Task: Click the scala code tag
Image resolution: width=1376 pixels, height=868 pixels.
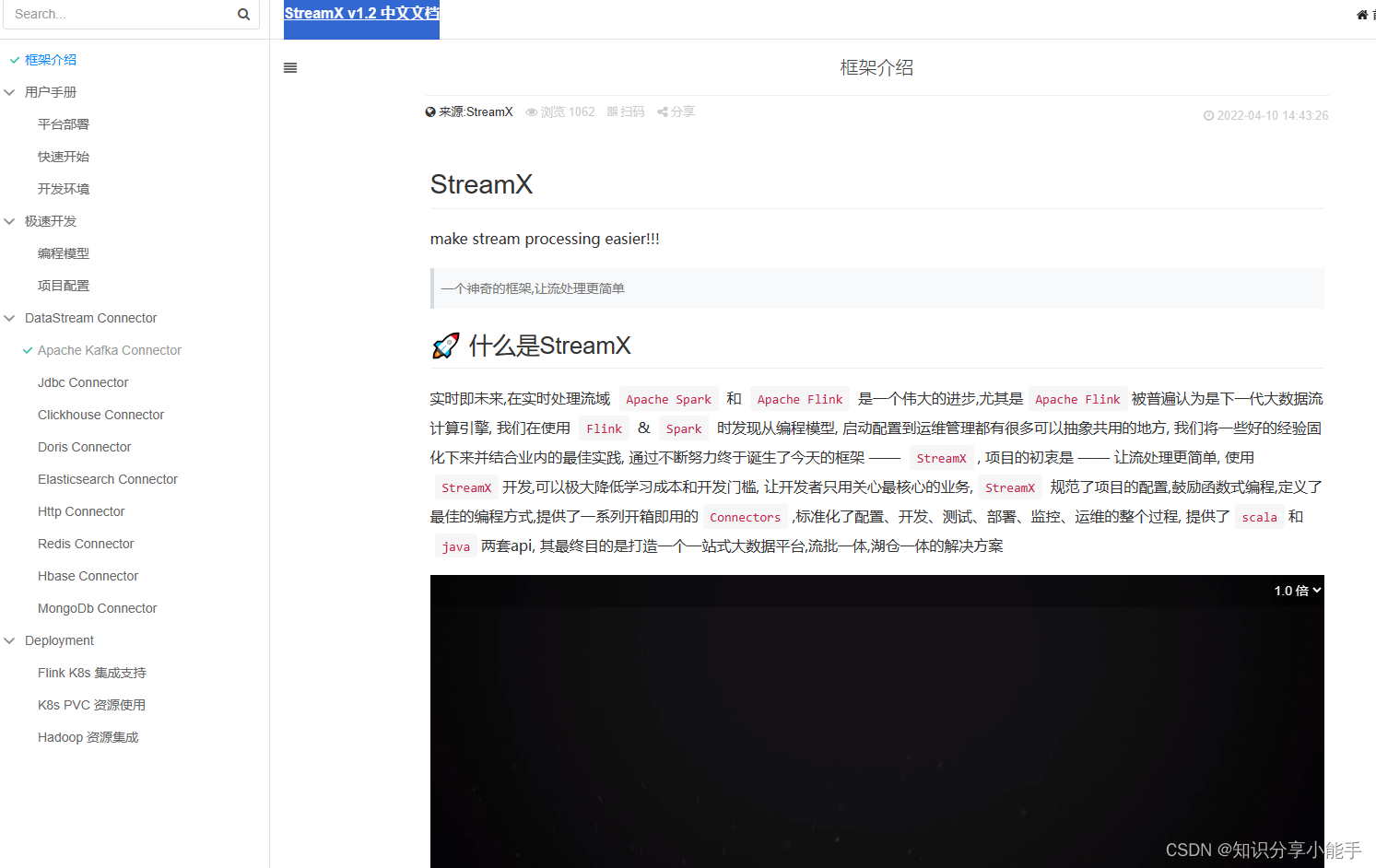Action: (1259, 517)
